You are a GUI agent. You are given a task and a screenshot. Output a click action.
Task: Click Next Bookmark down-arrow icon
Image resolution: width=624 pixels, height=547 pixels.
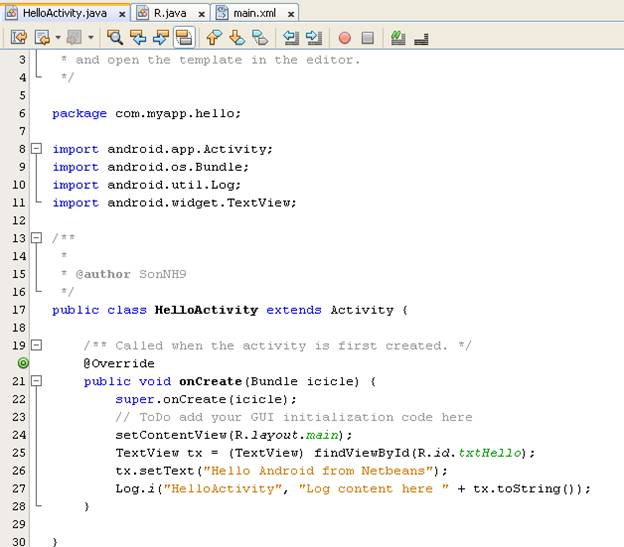point(237,37)
